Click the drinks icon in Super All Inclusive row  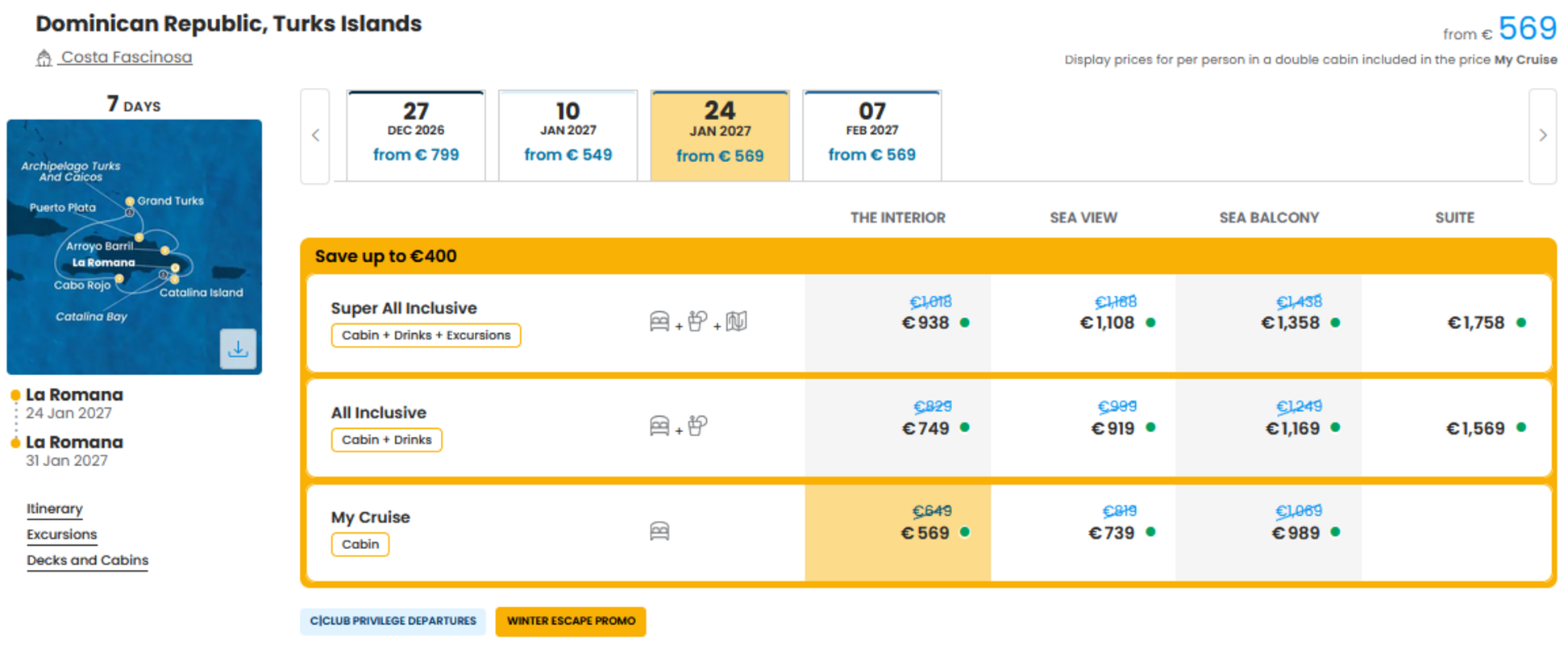[697, 322]
